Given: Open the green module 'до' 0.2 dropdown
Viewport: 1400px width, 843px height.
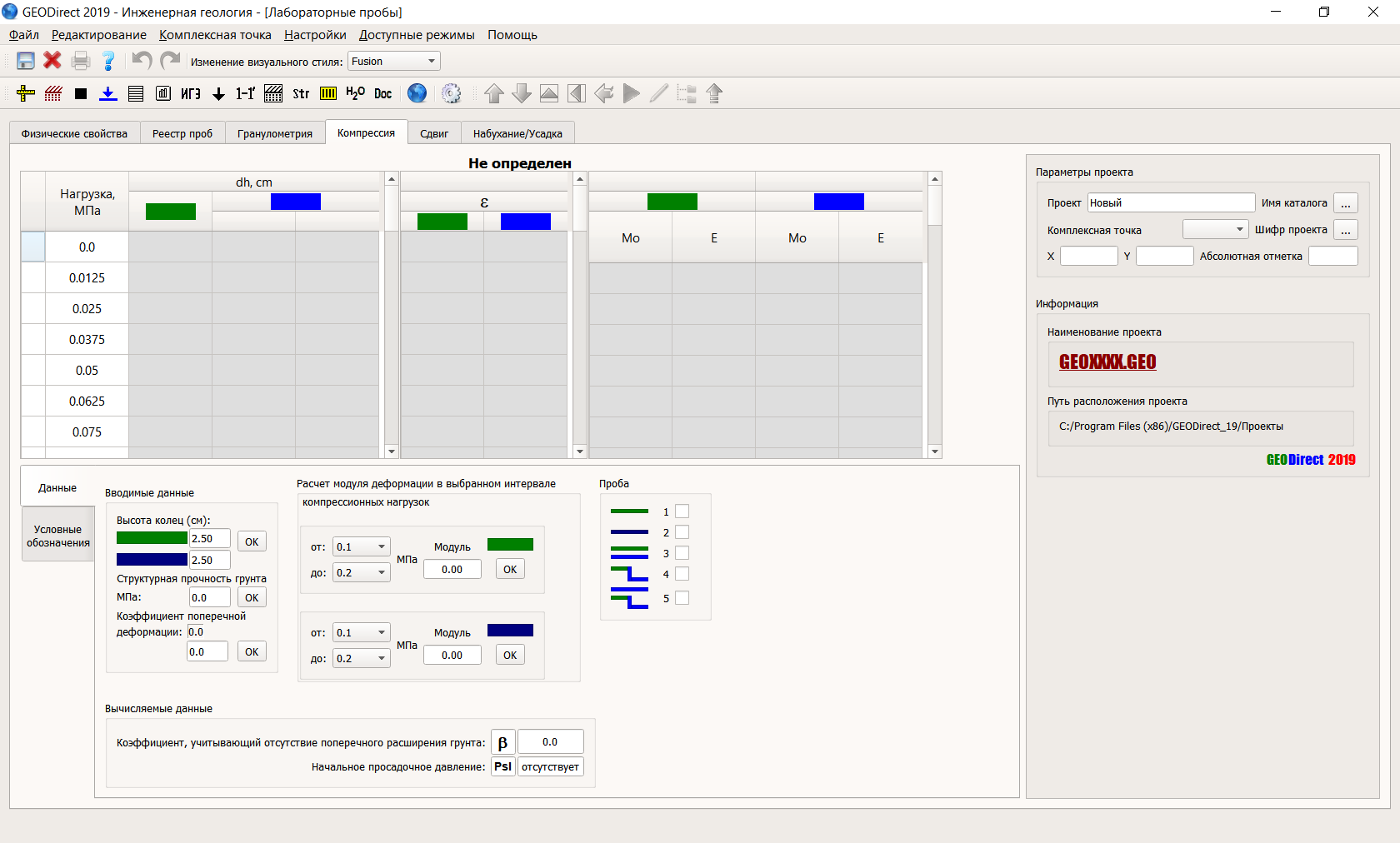Looking at the screenshot, I should click(361, 572).
